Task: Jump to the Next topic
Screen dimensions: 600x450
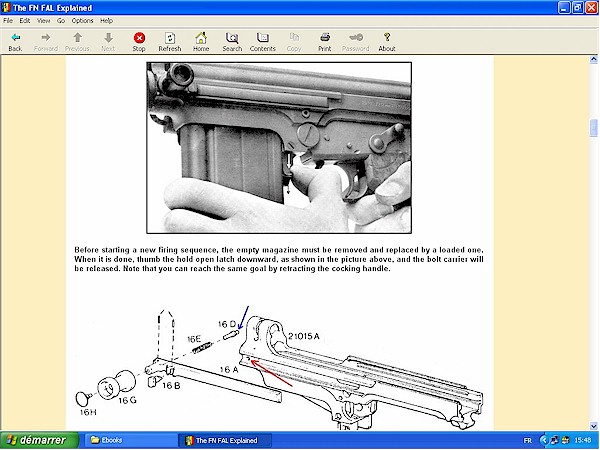Action: 108,42
